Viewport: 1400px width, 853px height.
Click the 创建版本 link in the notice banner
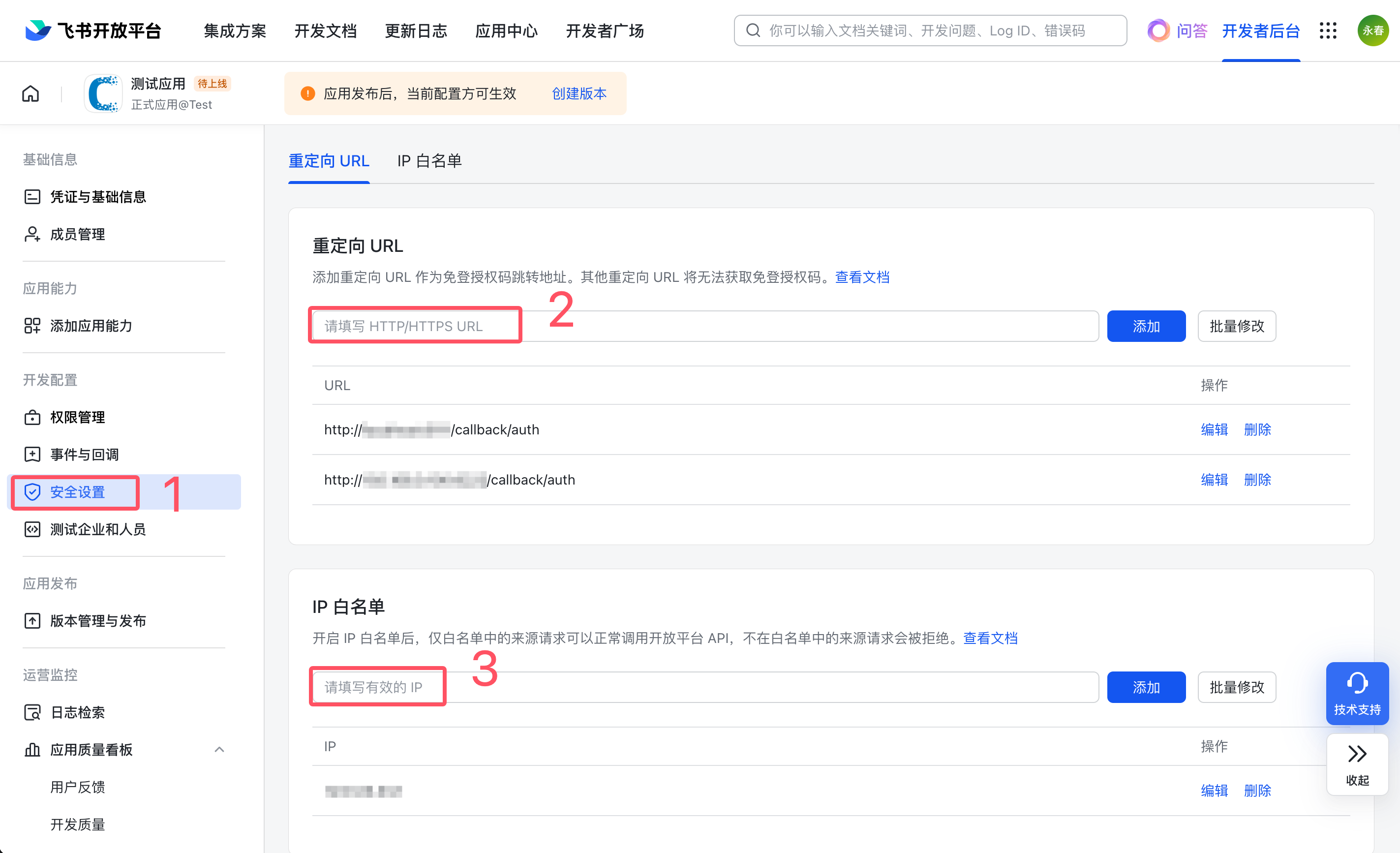coord(579,93)
